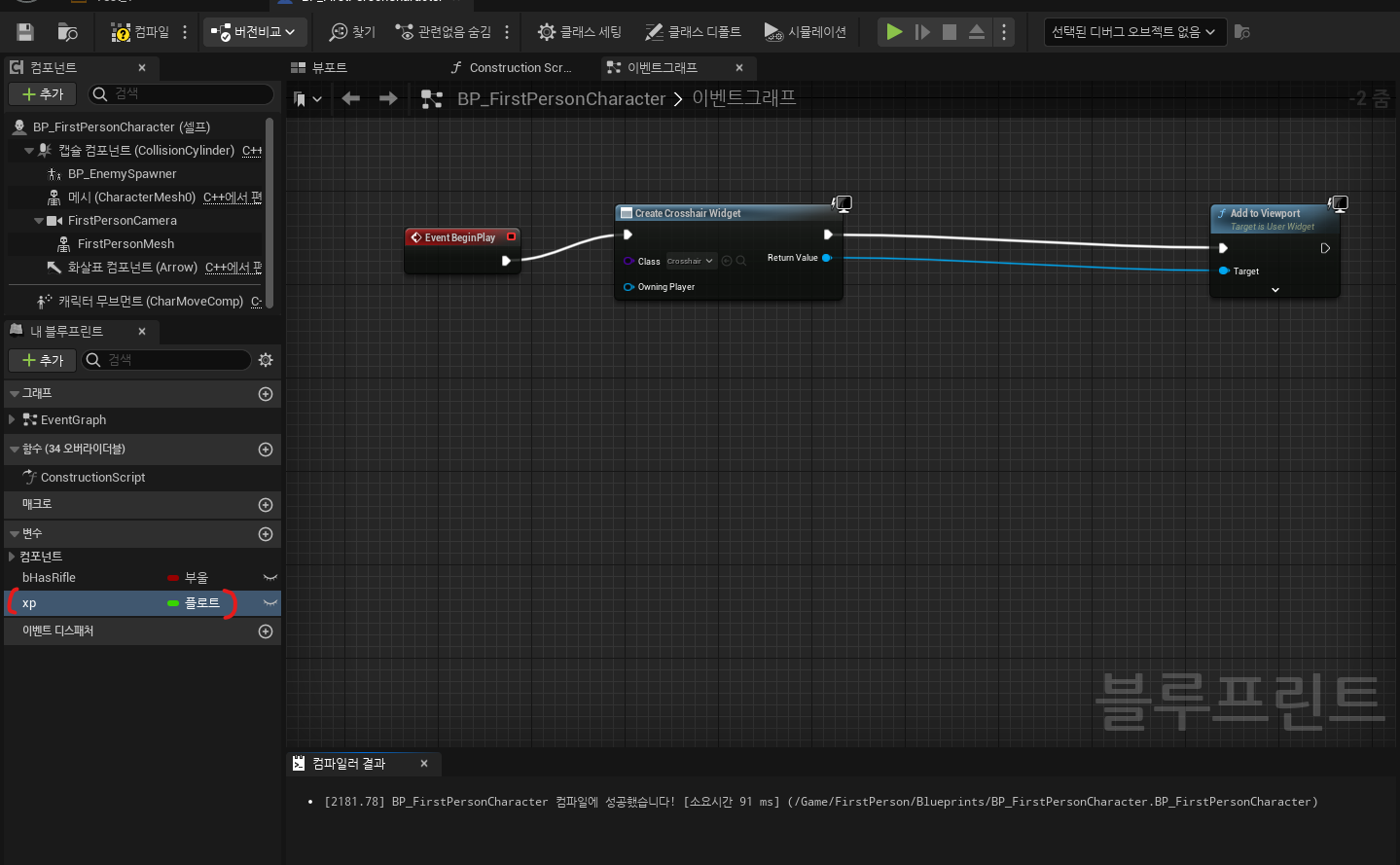Focus the My Blueprint search field

pos(166,360)
